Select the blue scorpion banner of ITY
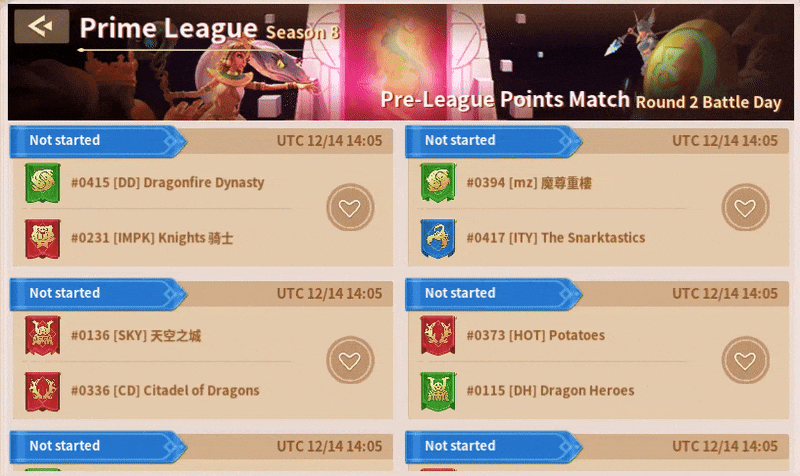The image size is (800, 476). pos(438,239)
